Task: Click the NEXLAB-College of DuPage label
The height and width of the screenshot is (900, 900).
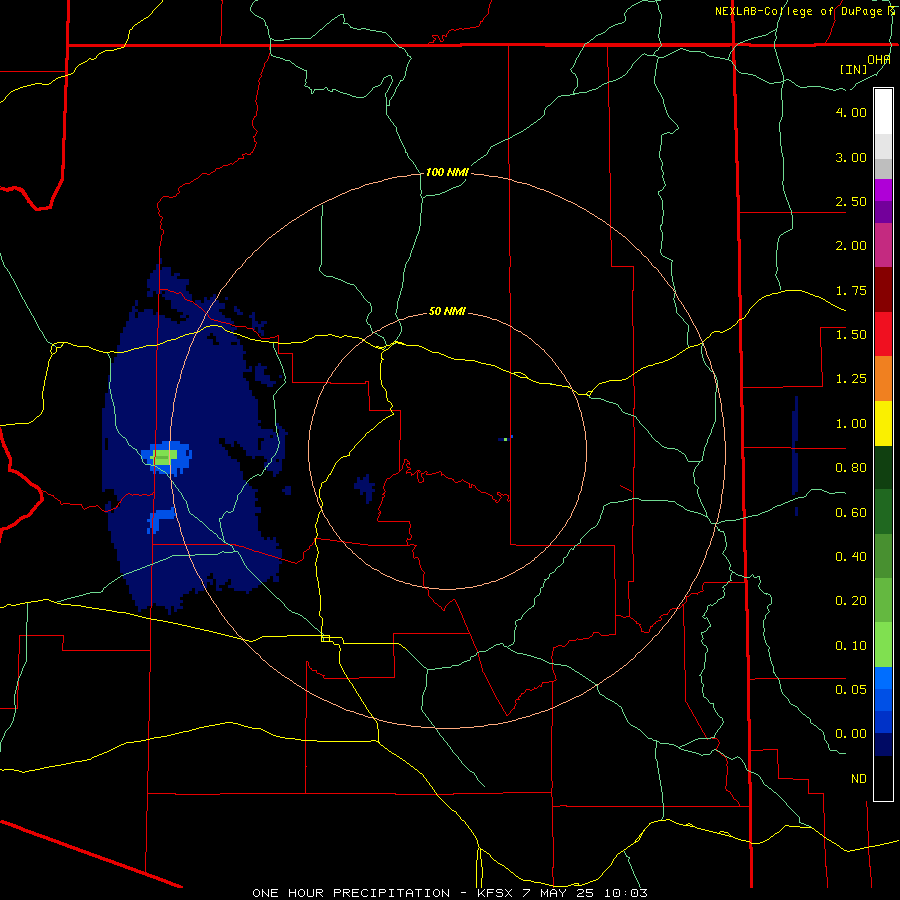Action: click(798, 11)
